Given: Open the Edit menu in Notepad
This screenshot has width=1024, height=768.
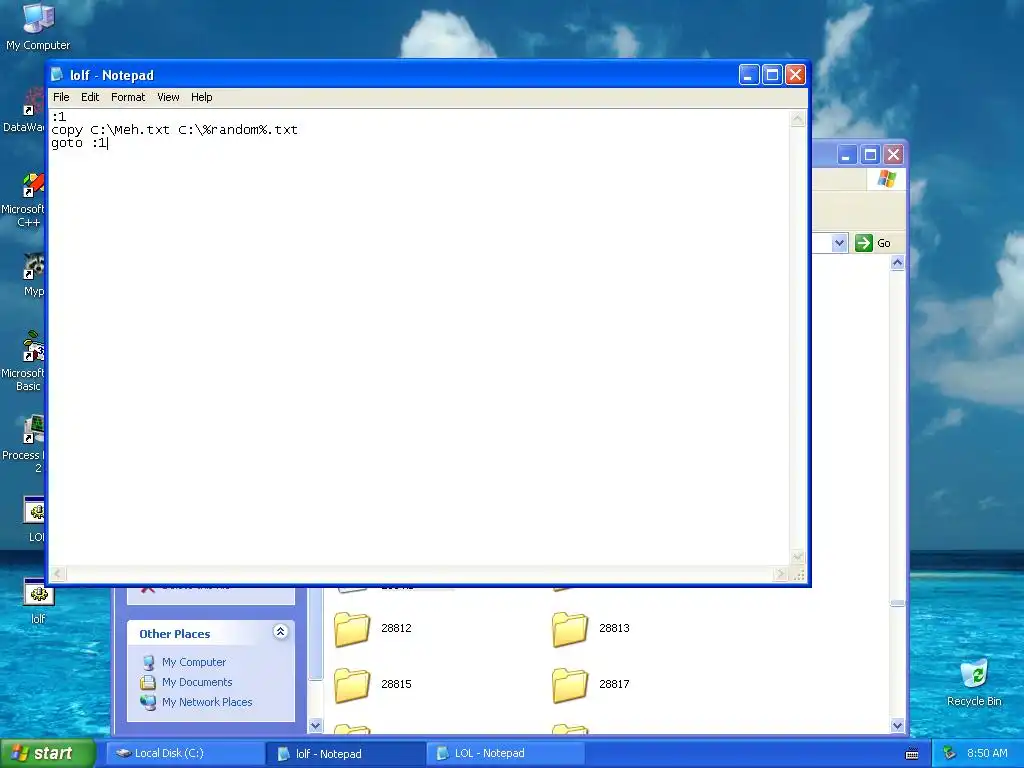Looking at the screenshot, I should (90, 97).
